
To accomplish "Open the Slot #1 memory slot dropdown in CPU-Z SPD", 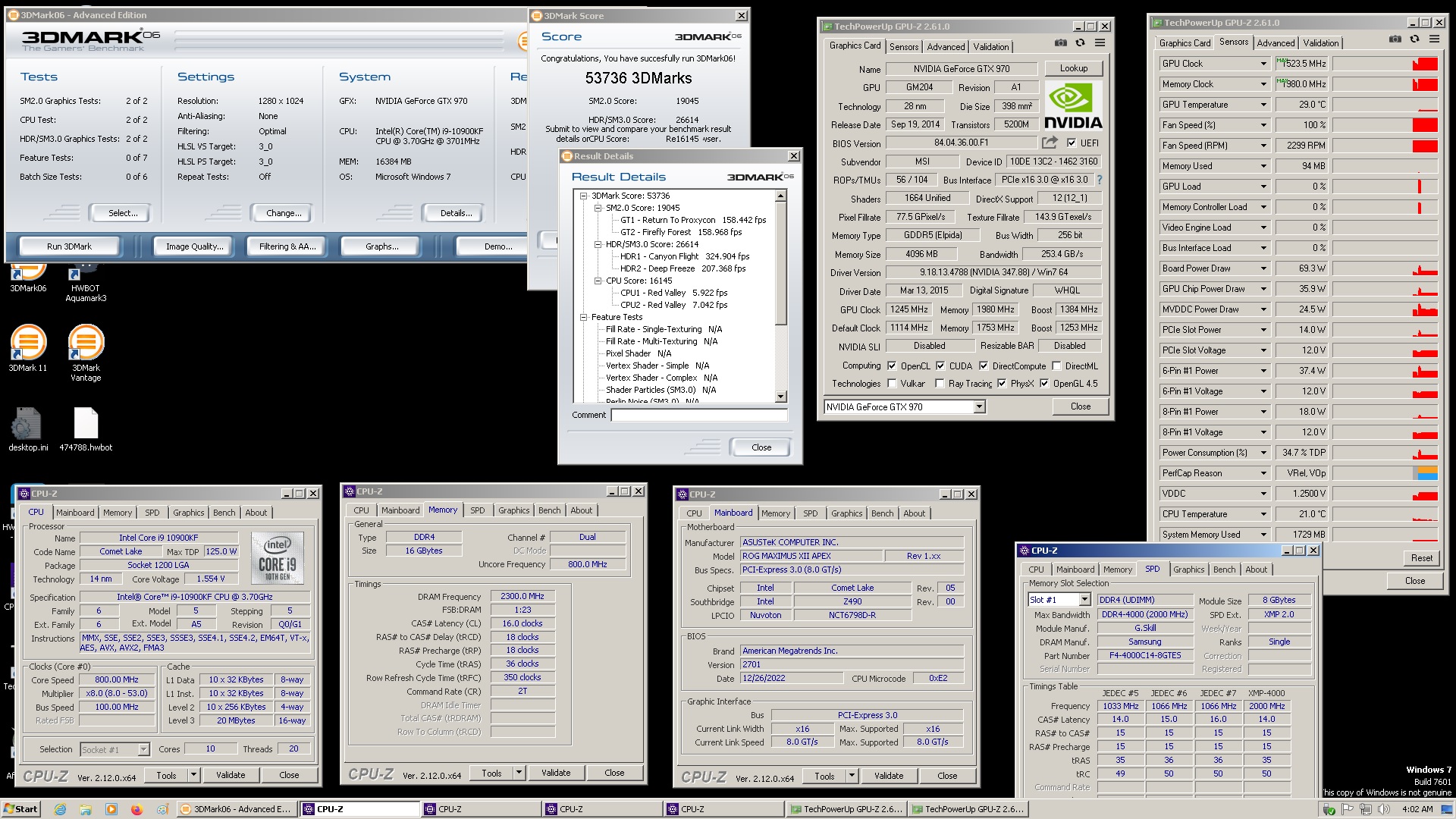I will click(x=1084, y=600).
